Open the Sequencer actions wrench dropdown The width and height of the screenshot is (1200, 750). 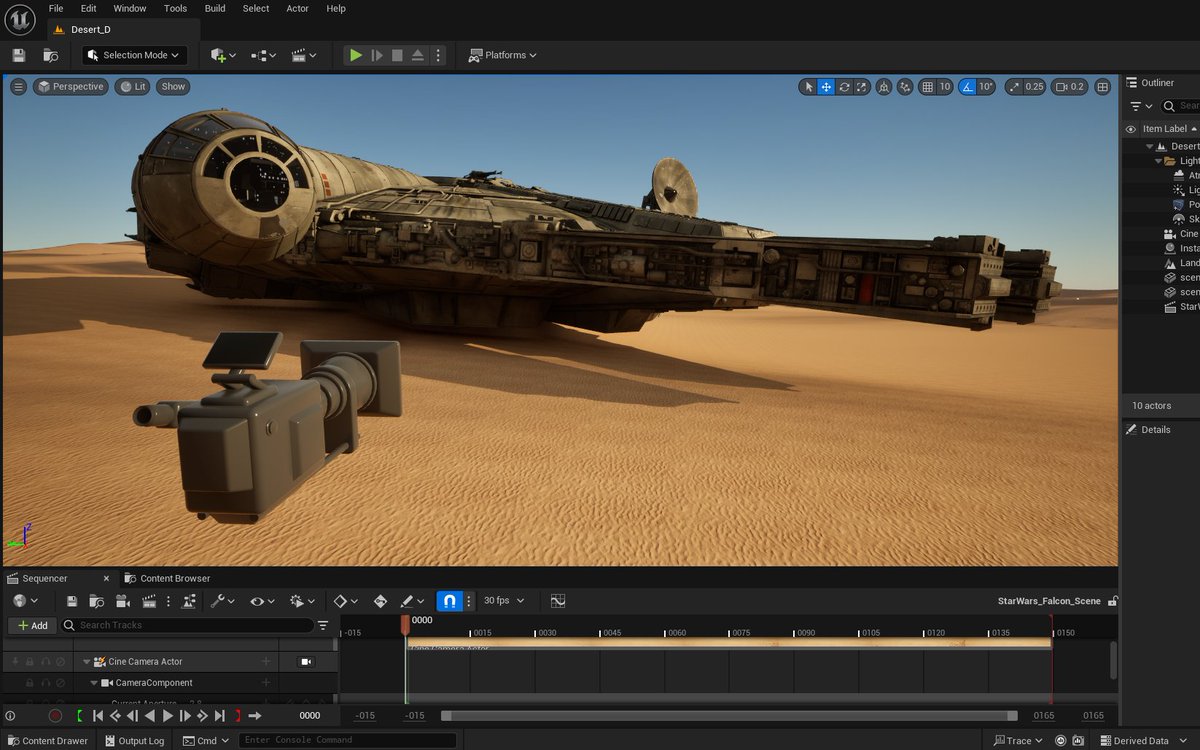tap(222, 601)
